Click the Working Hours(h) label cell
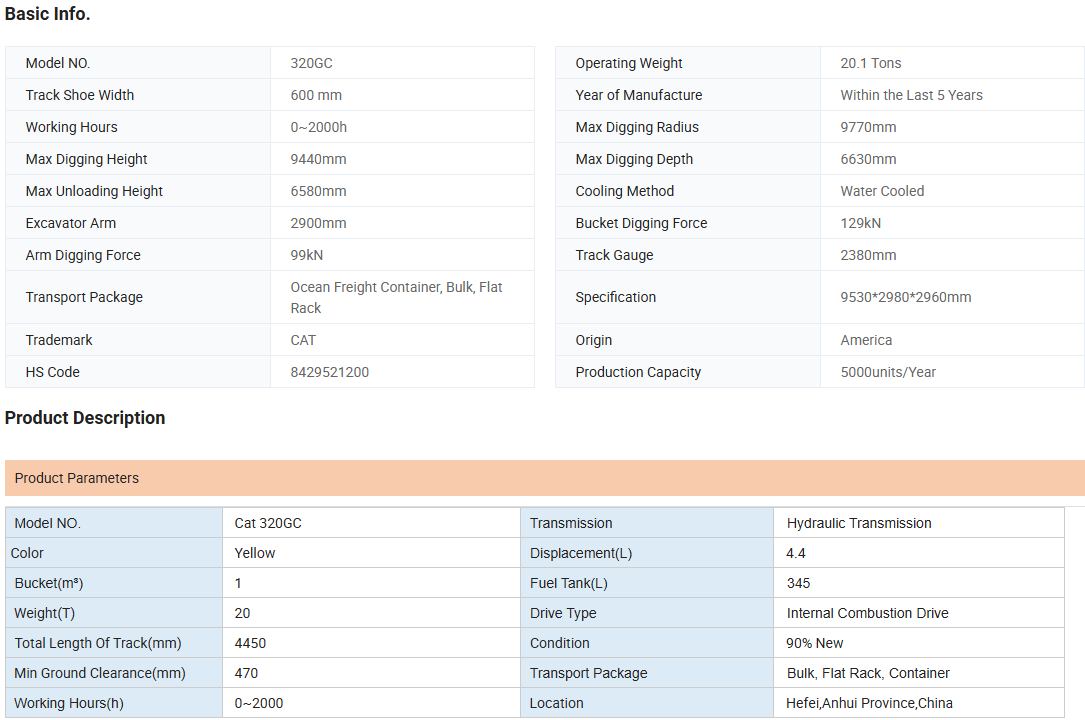The image size is (1085, 720). [x=114, y=703]
